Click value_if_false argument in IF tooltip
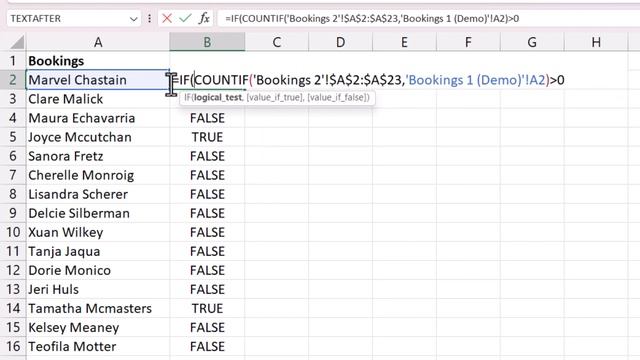Screen dimensions: 640x360 [x=338, y=98]
